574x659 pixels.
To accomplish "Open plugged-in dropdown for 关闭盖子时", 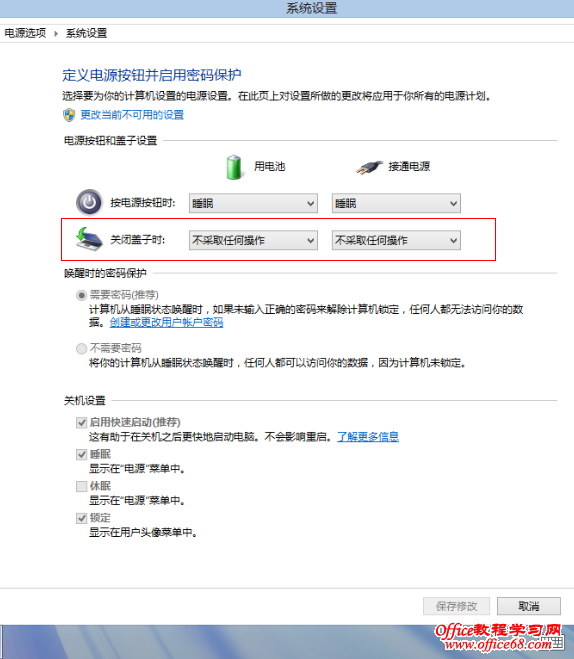I will [x=396, y=240].
